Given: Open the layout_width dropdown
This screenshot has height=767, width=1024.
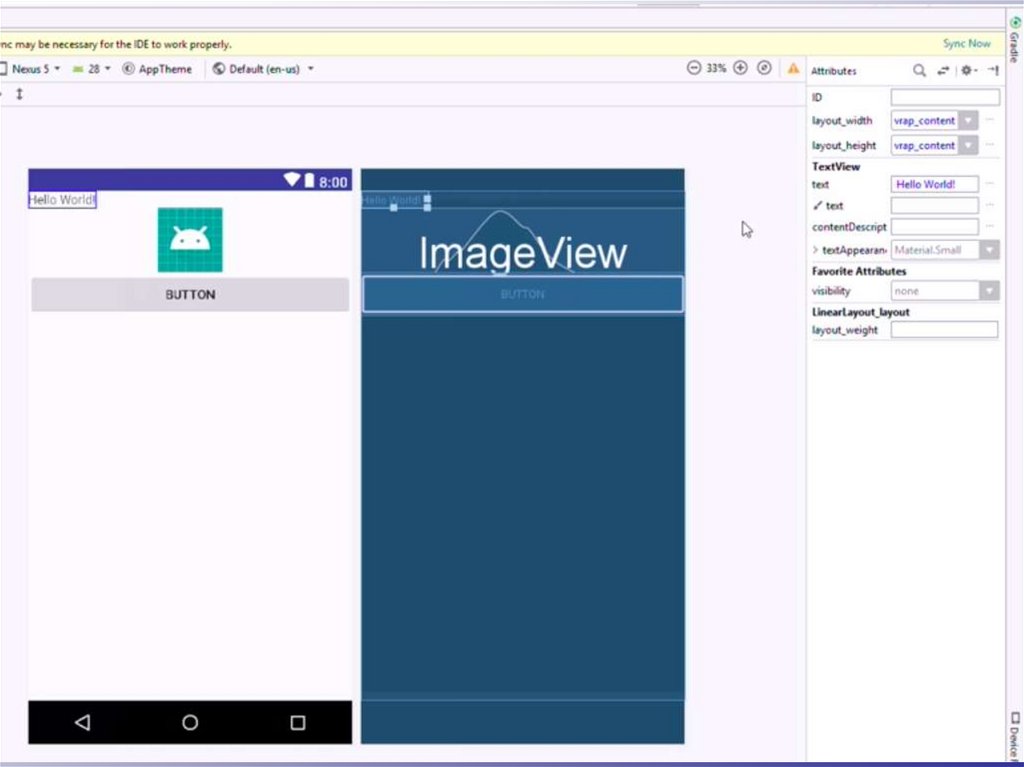Looking at the screenshot, I should click(x=968, y=121).
